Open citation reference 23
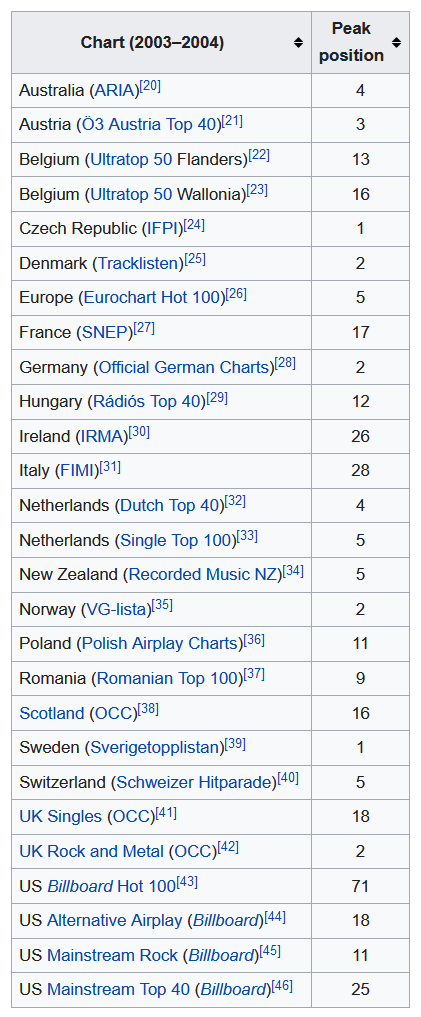 257,191
